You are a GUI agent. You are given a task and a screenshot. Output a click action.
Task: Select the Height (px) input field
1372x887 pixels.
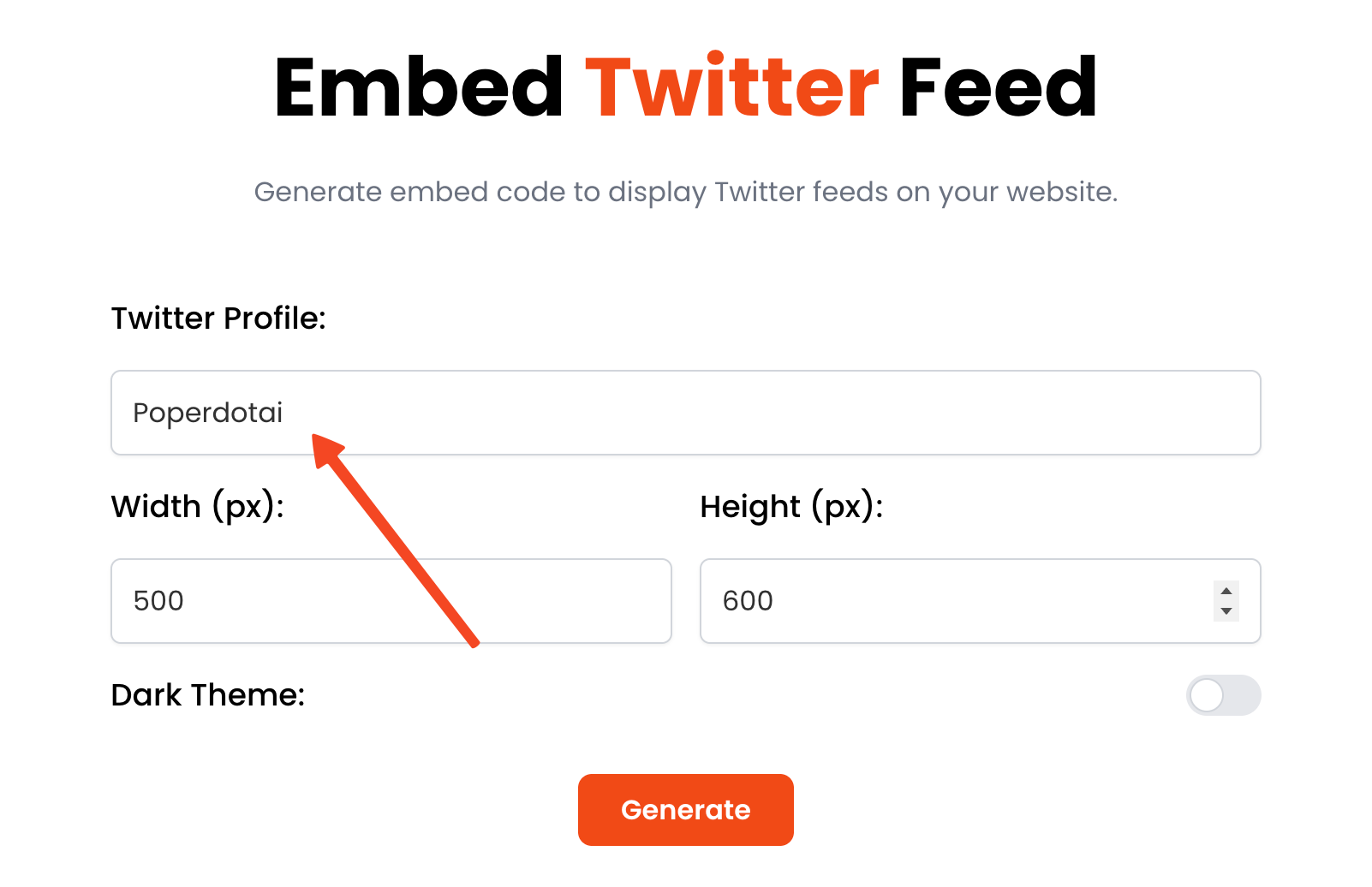tap(951, 601)
